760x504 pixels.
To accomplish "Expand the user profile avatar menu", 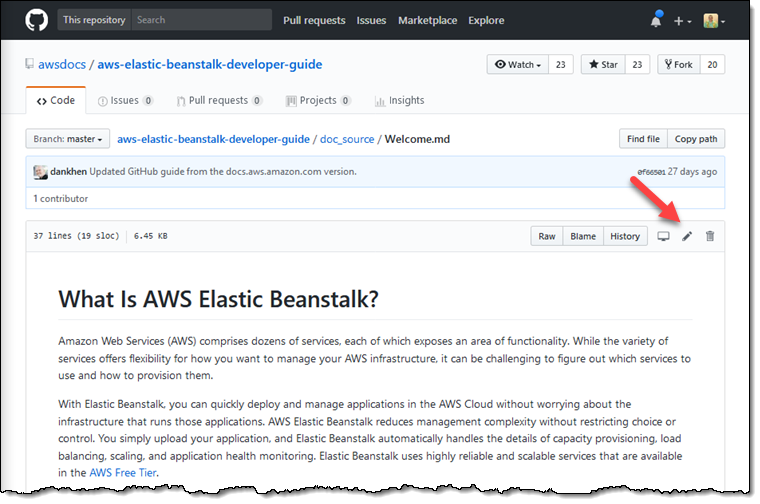I will (714, 20).
